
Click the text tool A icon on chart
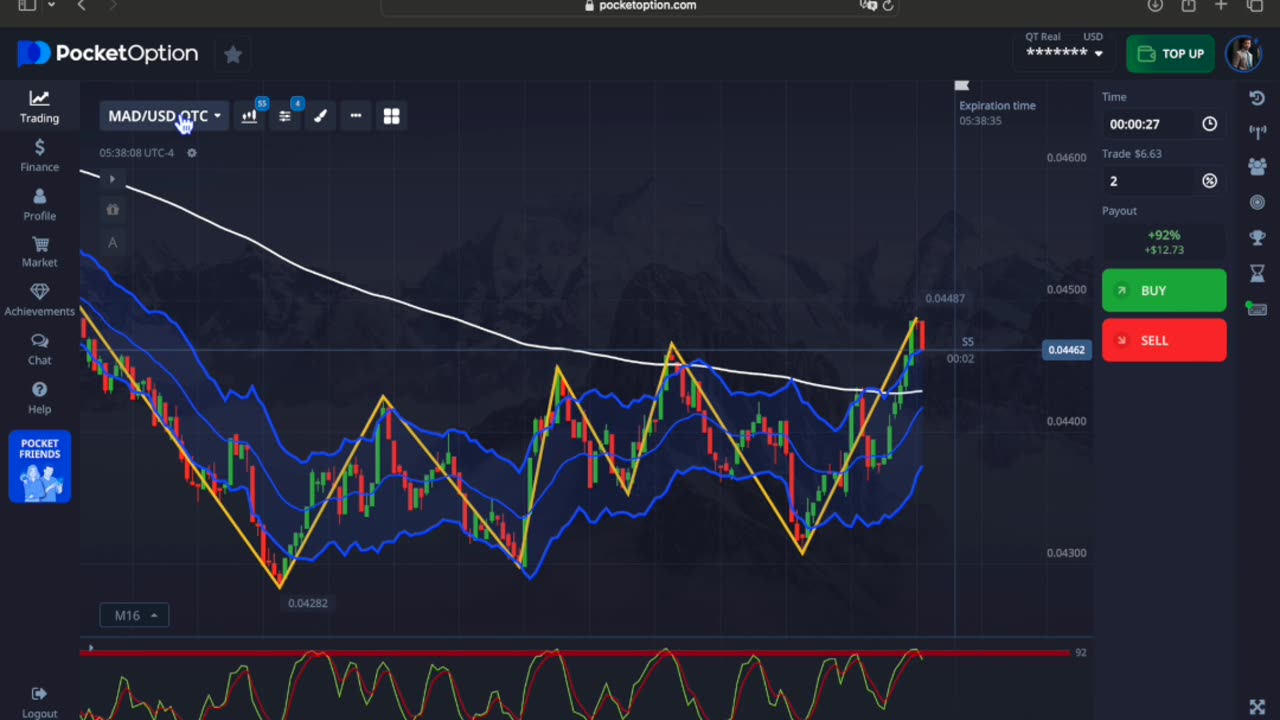click(x=112, y=242)
